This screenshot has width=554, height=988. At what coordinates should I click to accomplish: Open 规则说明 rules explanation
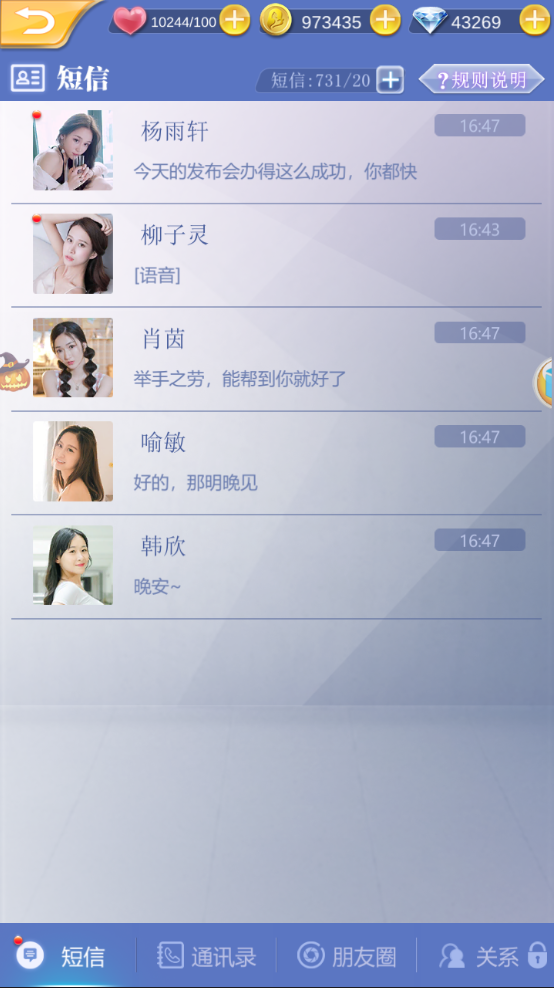[x=482, y=79]
